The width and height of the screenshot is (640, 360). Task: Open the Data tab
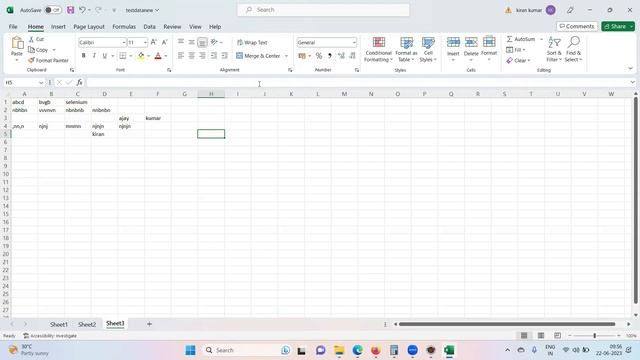149,27
